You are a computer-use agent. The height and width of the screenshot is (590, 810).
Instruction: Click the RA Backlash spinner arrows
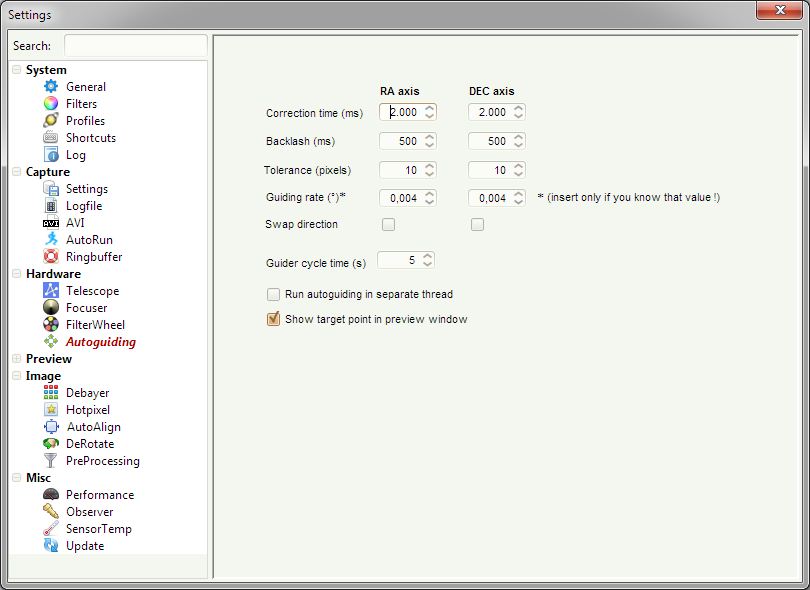(x=429, y=141)
